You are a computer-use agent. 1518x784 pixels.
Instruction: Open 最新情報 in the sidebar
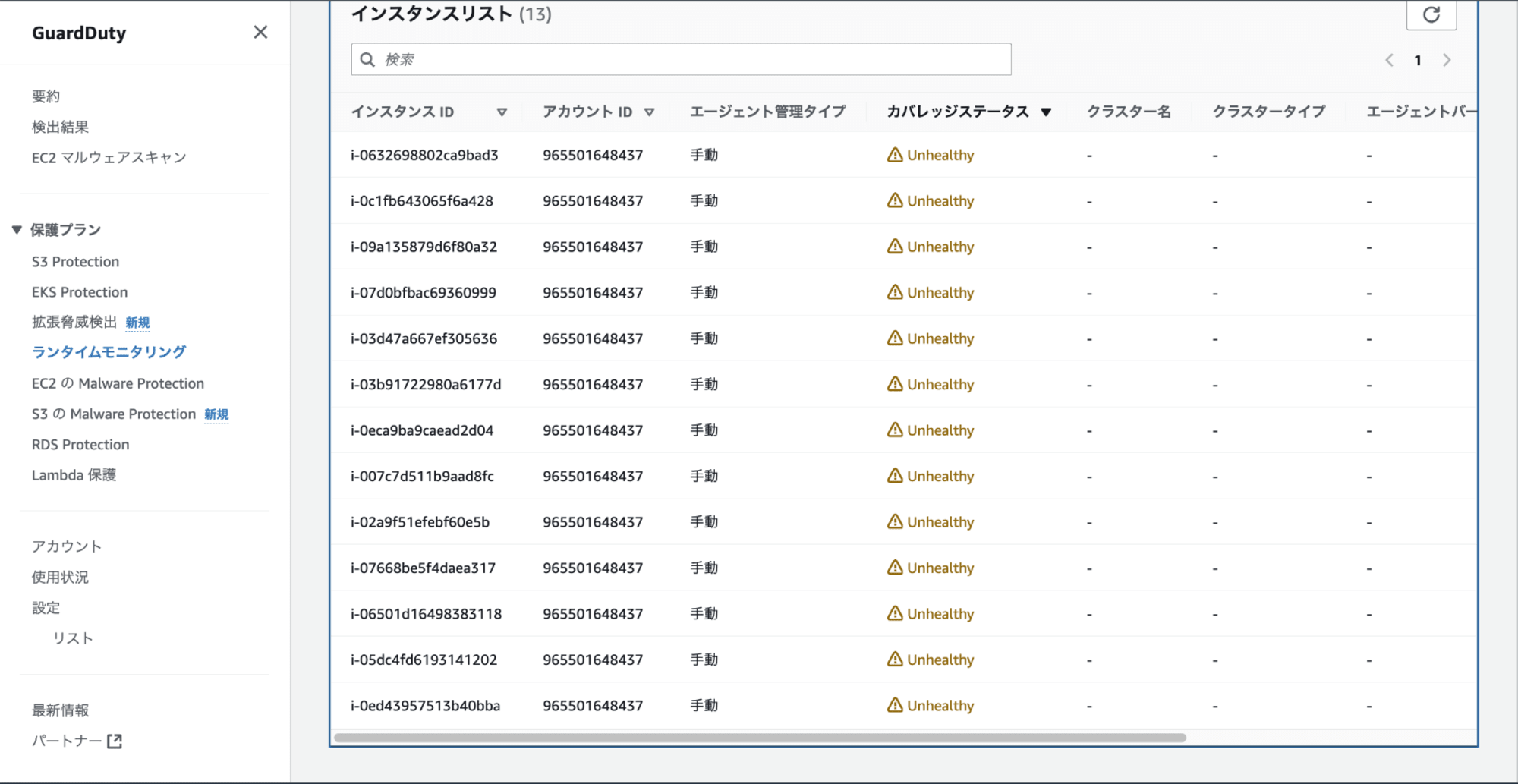[60, 710]
